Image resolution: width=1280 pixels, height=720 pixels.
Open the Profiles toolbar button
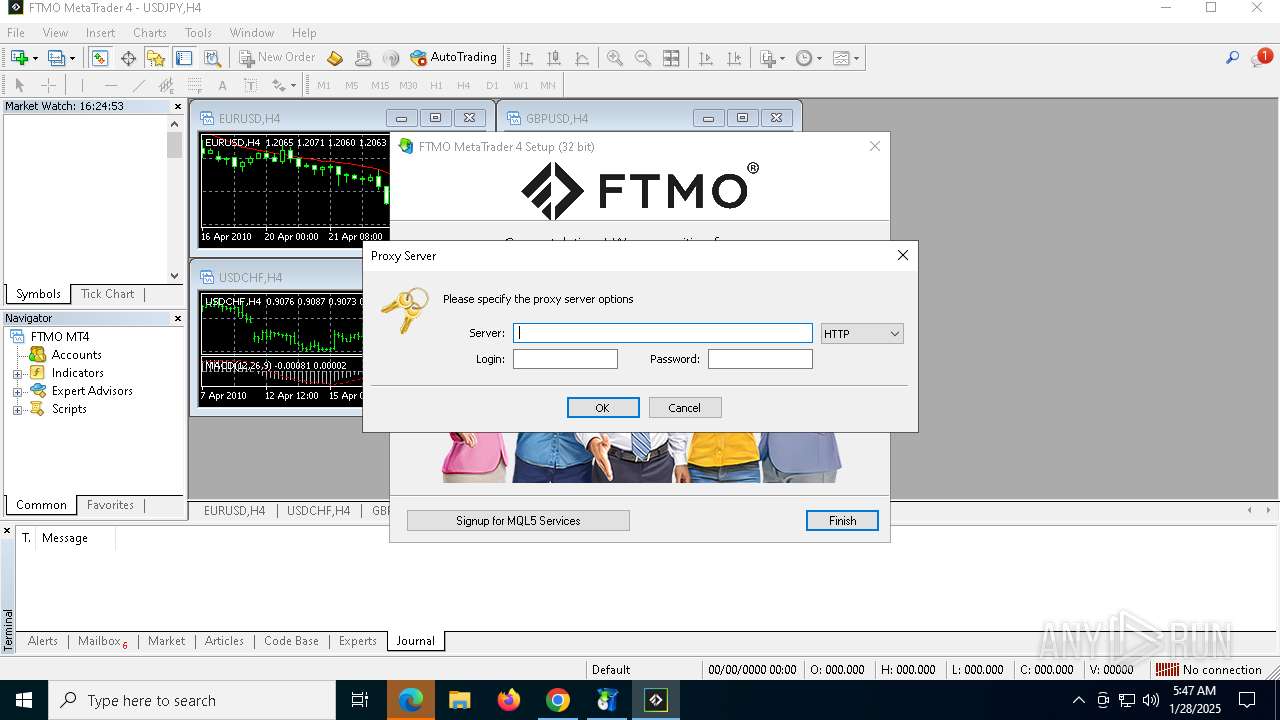tap(61, 58)
